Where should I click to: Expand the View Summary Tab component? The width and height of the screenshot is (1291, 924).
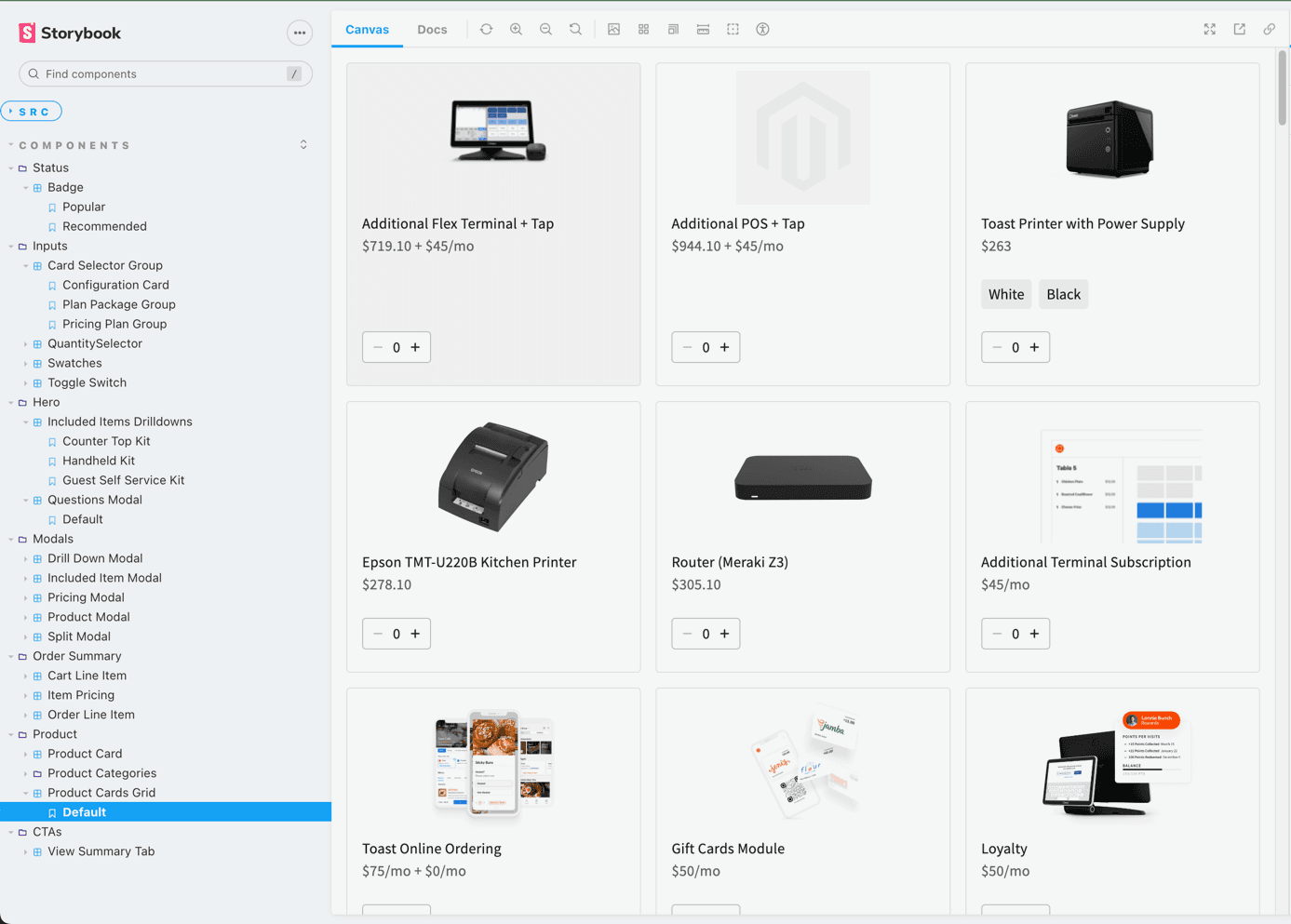pos(101,851)
